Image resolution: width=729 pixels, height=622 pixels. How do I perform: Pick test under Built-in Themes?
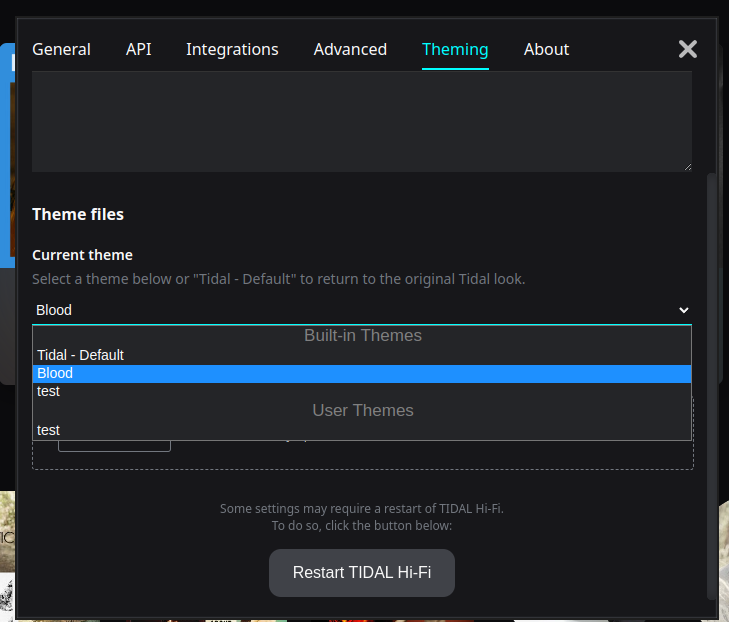point(48,391)
